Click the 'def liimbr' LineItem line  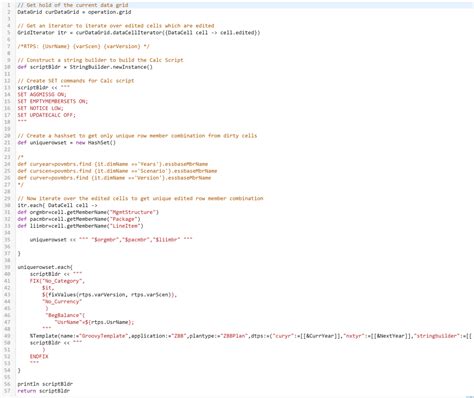click(x=80, y=226)
